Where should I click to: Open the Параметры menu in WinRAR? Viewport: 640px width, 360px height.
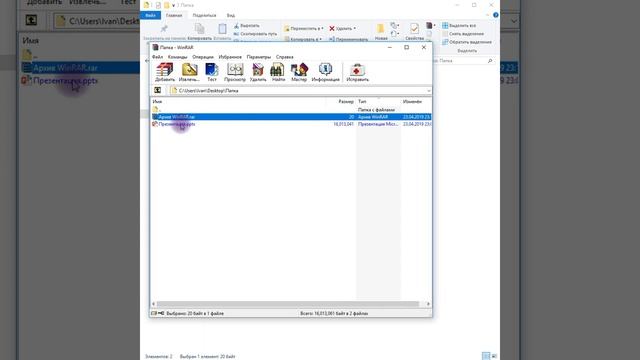(258, 57)
